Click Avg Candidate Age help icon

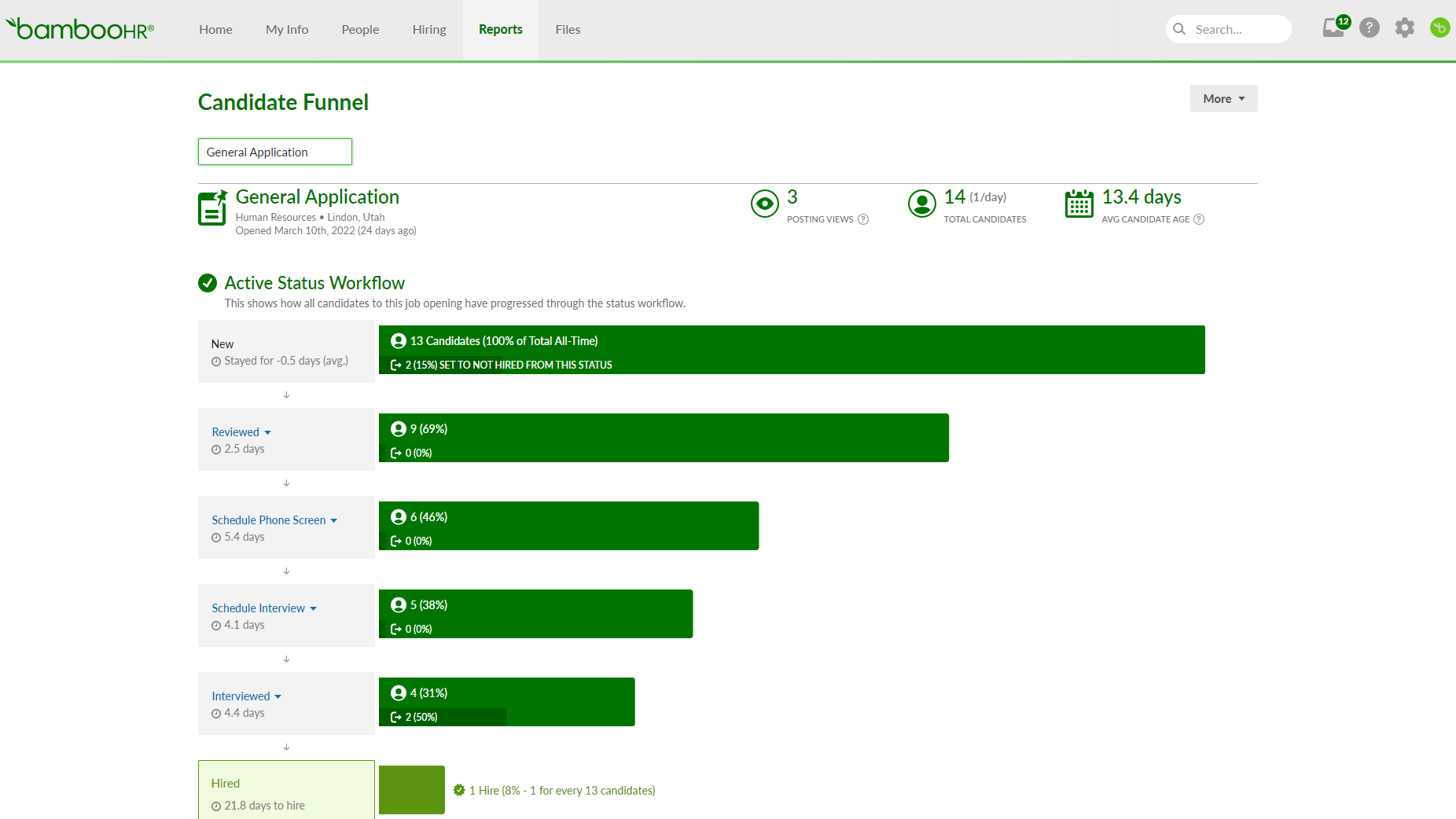tap(1199, 219)
